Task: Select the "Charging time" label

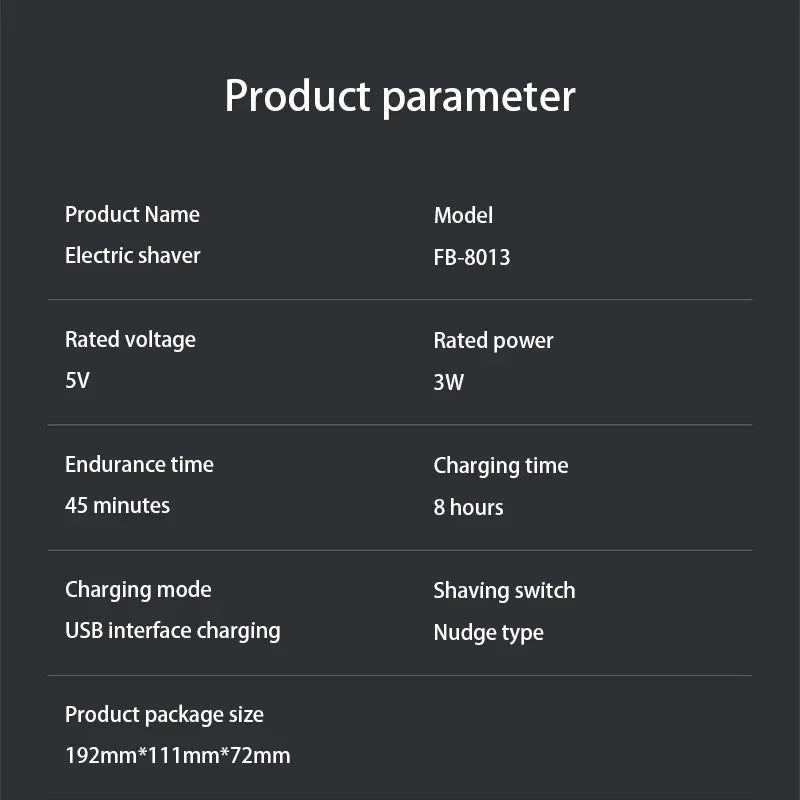Action: point(500,466)
